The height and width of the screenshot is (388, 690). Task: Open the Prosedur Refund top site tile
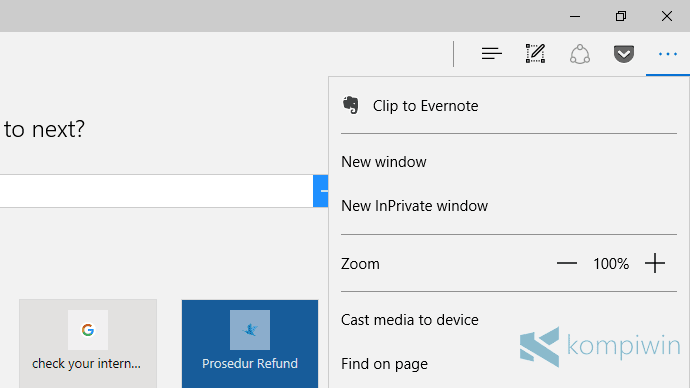pos(250,344)
